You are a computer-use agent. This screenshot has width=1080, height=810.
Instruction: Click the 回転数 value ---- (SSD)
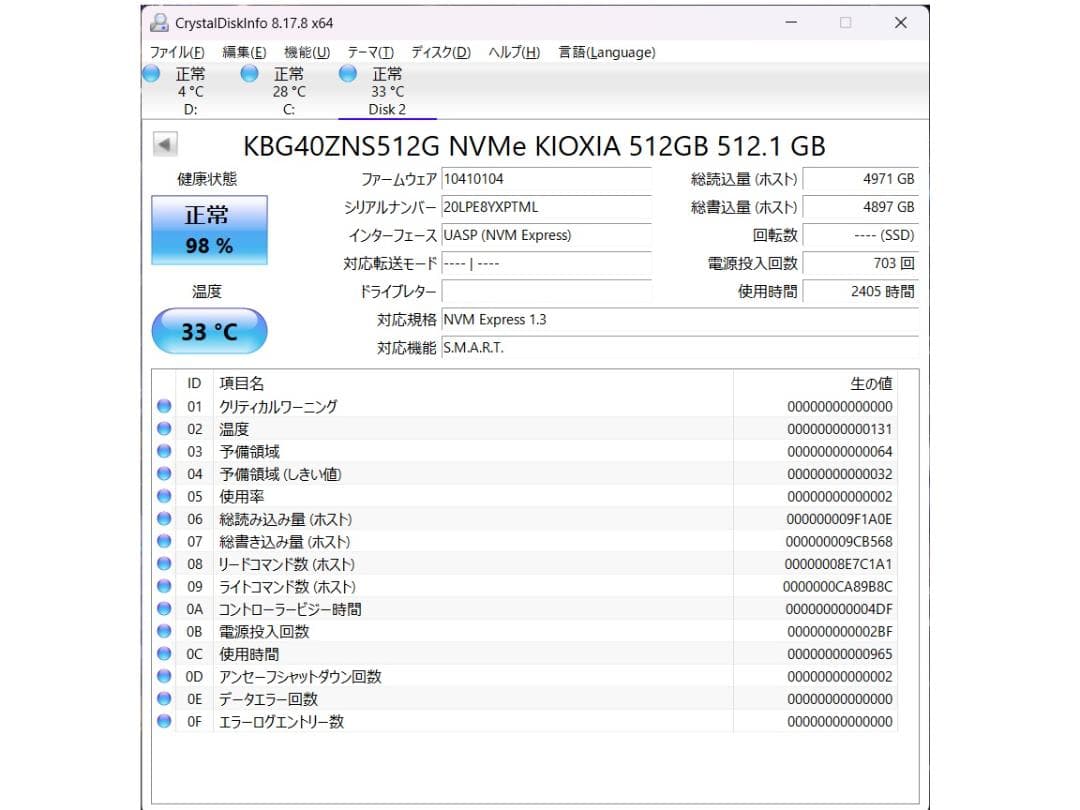(861, 236)
